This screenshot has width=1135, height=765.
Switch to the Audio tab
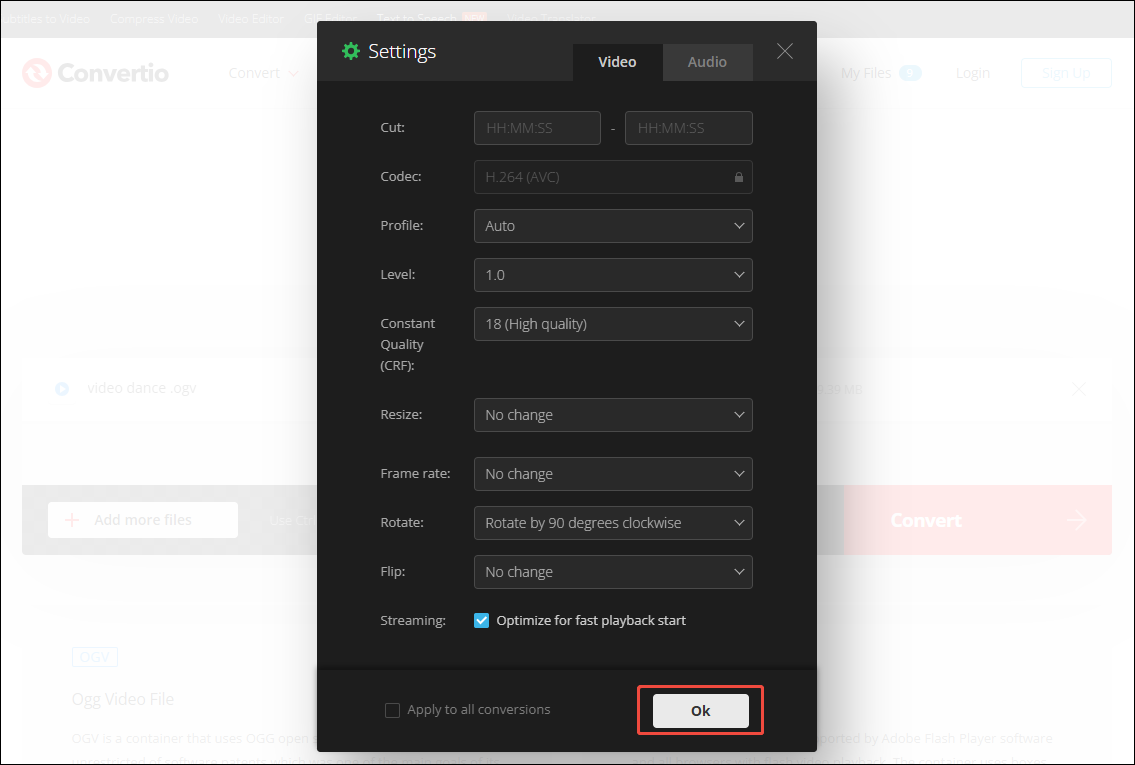pos(707,62)
